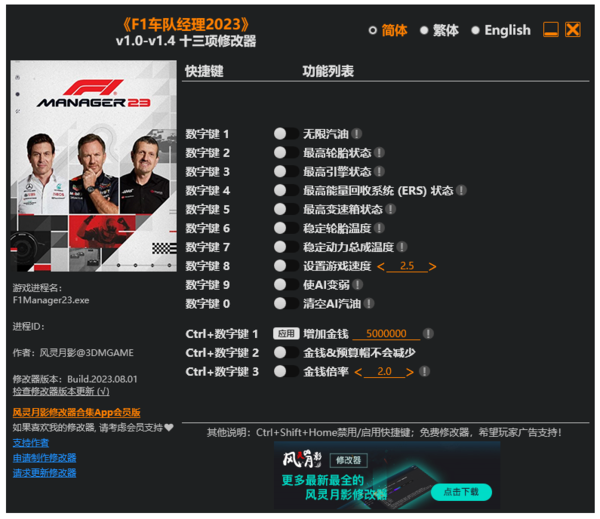Click the F1 Manager 23 cover image

click(x=94, y=166)
